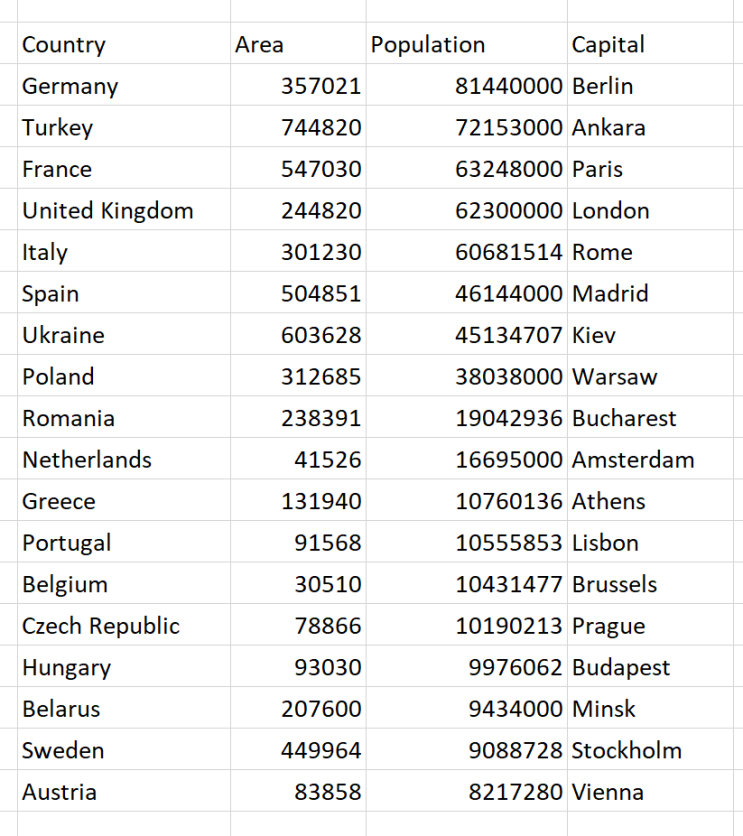Select France's population 63248000
The width and height of the screenshot is (743, 836).
[509, 170]
